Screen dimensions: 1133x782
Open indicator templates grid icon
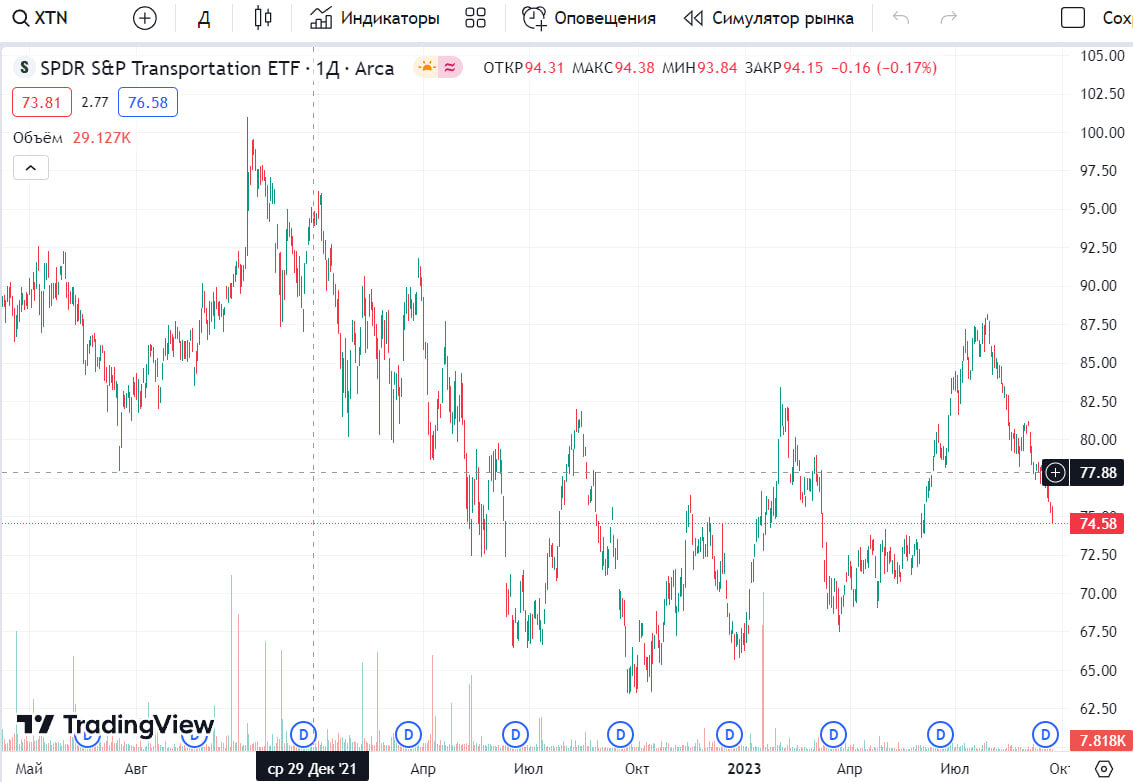click(x=475, y=18)
